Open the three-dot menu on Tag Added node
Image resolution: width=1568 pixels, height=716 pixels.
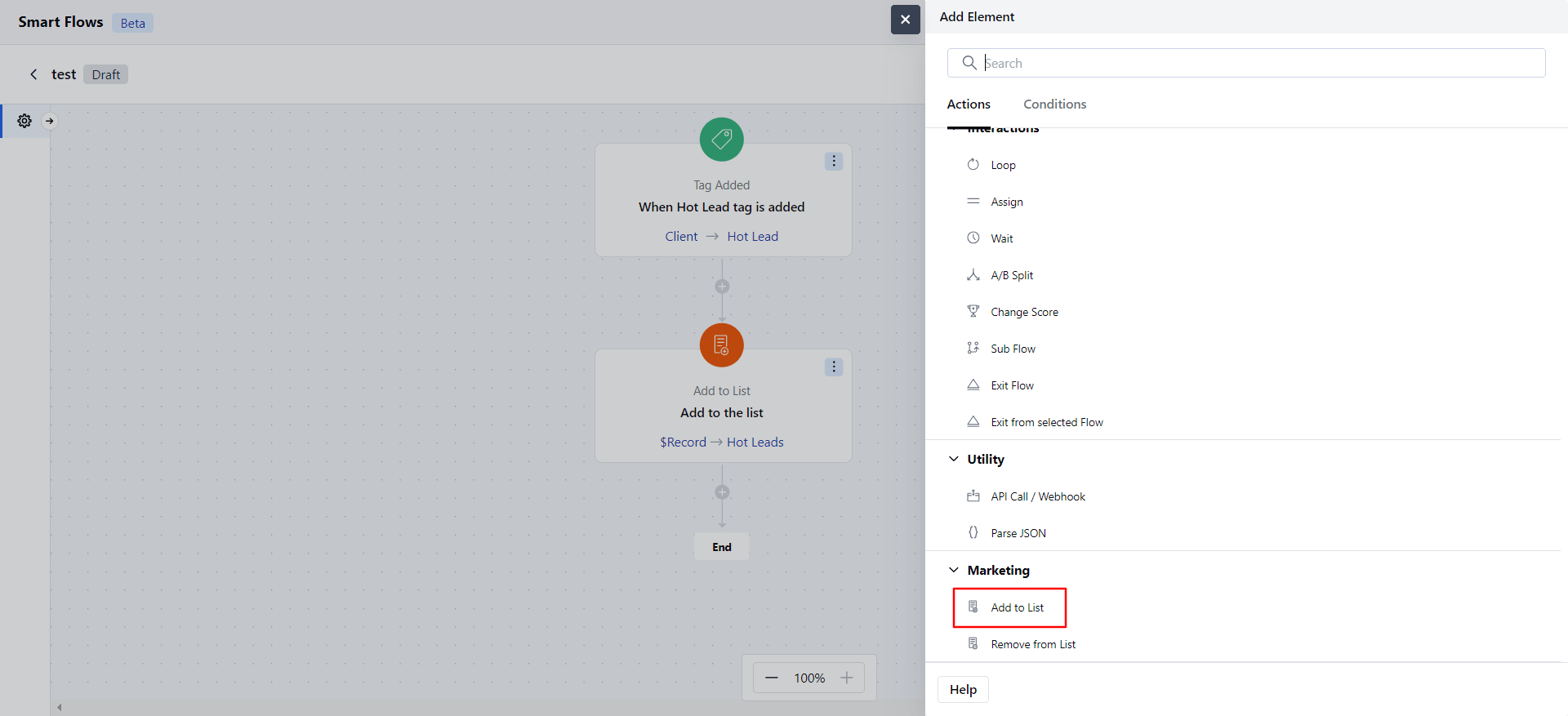click(x=834, y=162)
